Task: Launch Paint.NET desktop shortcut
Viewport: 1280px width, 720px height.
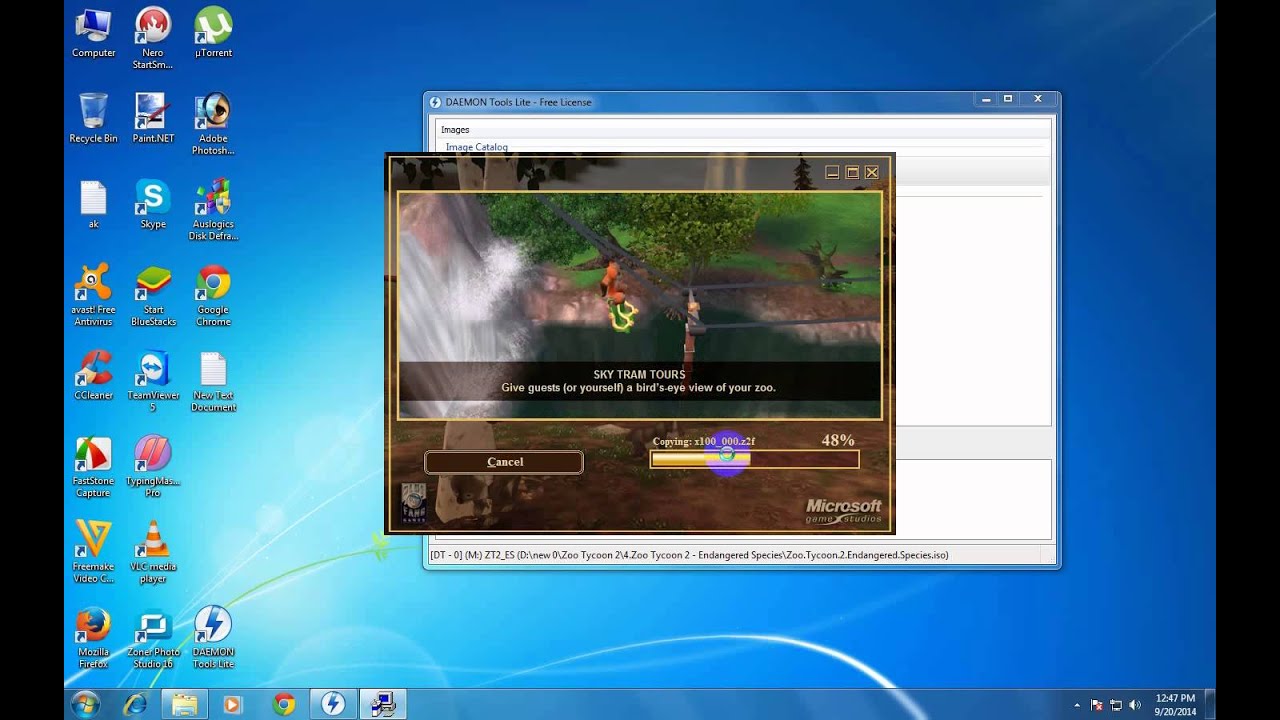Action: (152, 118)
